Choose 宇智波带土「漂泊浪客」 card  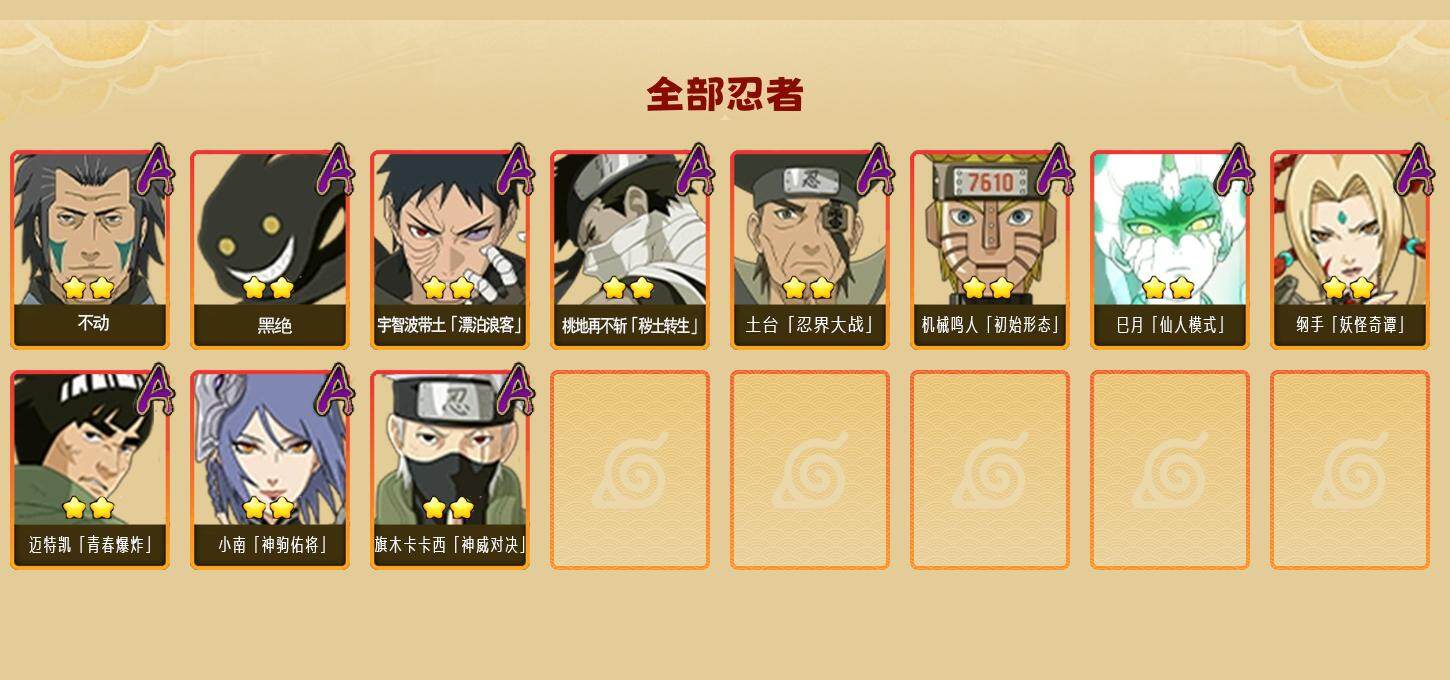click(450, 250)
